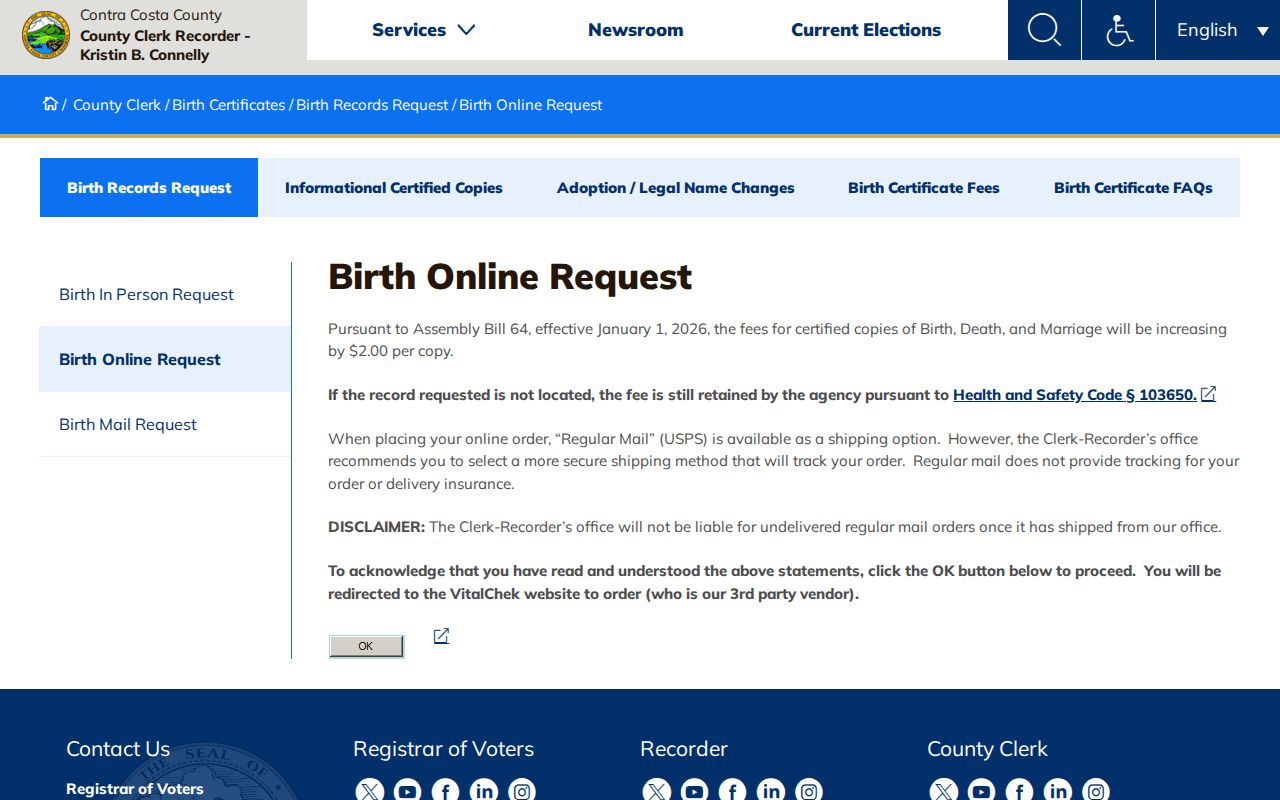Open Registrar of Voters LinkedIn icon

click(484, 791)
